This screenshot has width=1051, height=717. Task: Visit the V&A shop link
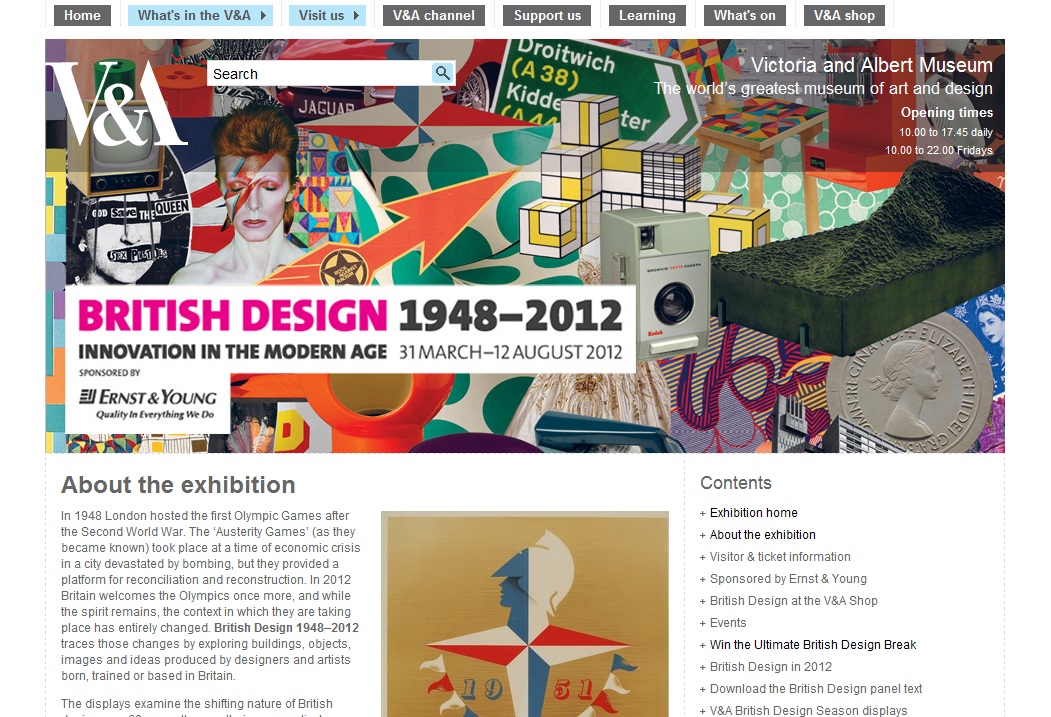pos(844,15)
